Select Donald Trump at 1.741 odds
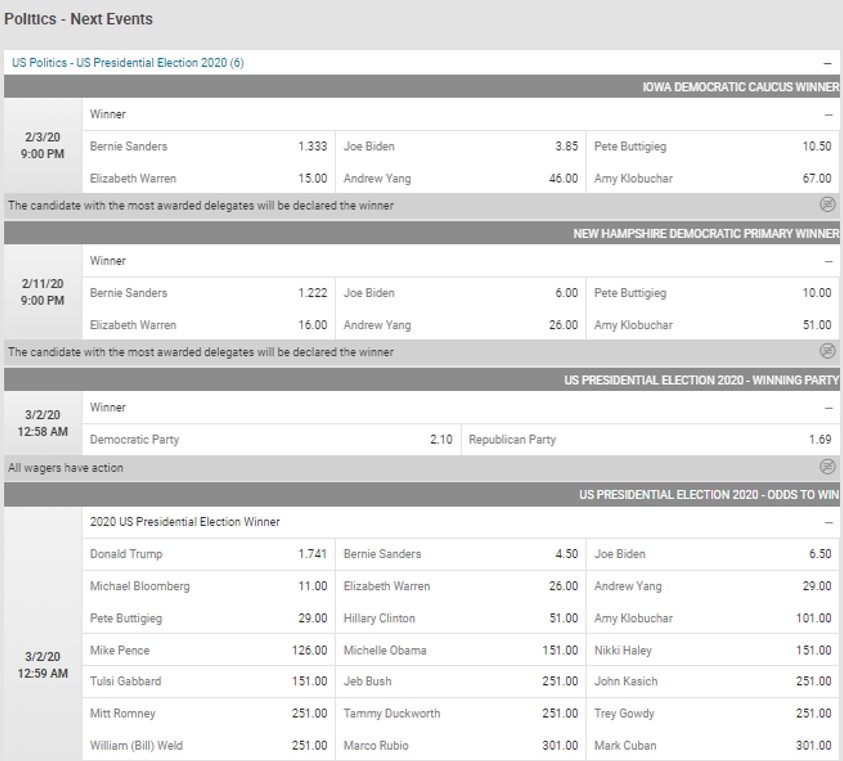This screenshot has height=761, width=843. pos(209,554)
